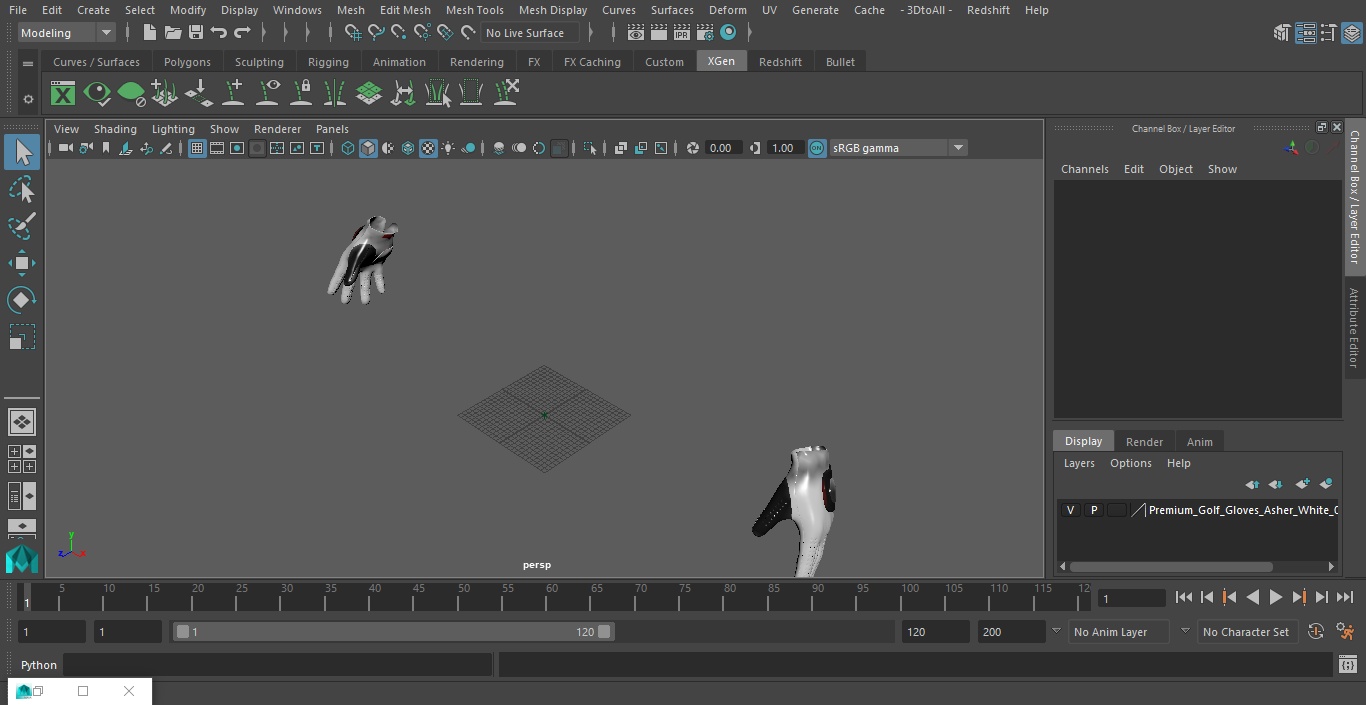Toggle wireframe shading cube icon
1366x705 pixels.
coord(348,148)
